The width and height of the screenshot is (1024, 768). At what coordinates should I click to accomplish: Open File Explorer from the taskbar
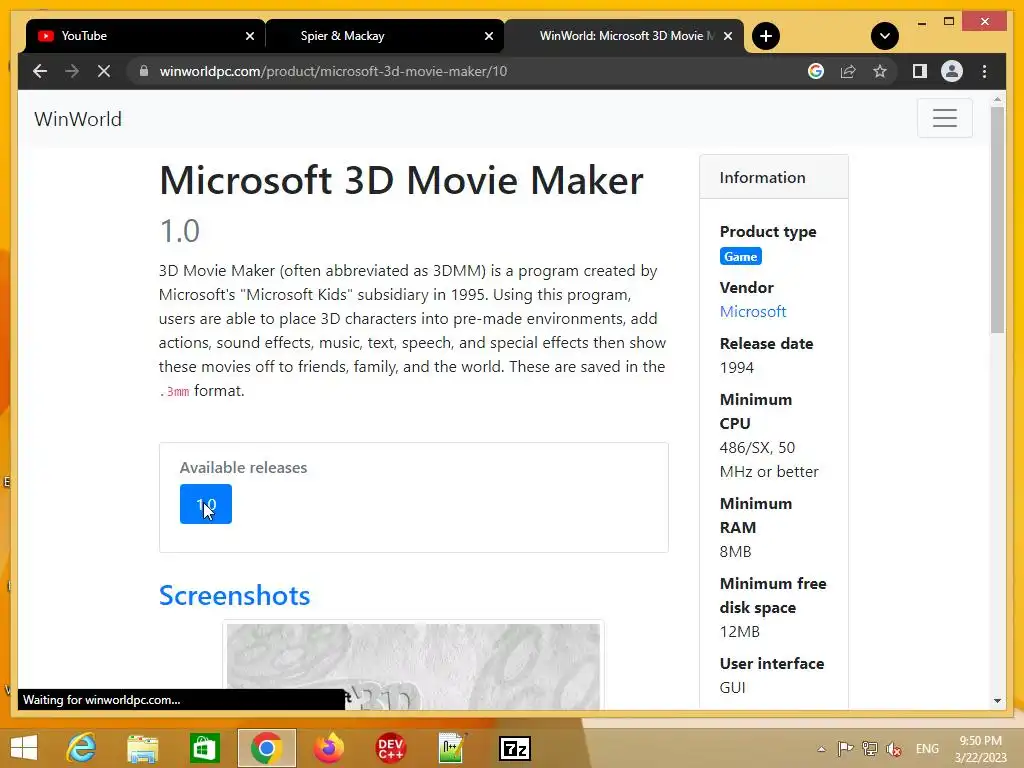(142, 748)
